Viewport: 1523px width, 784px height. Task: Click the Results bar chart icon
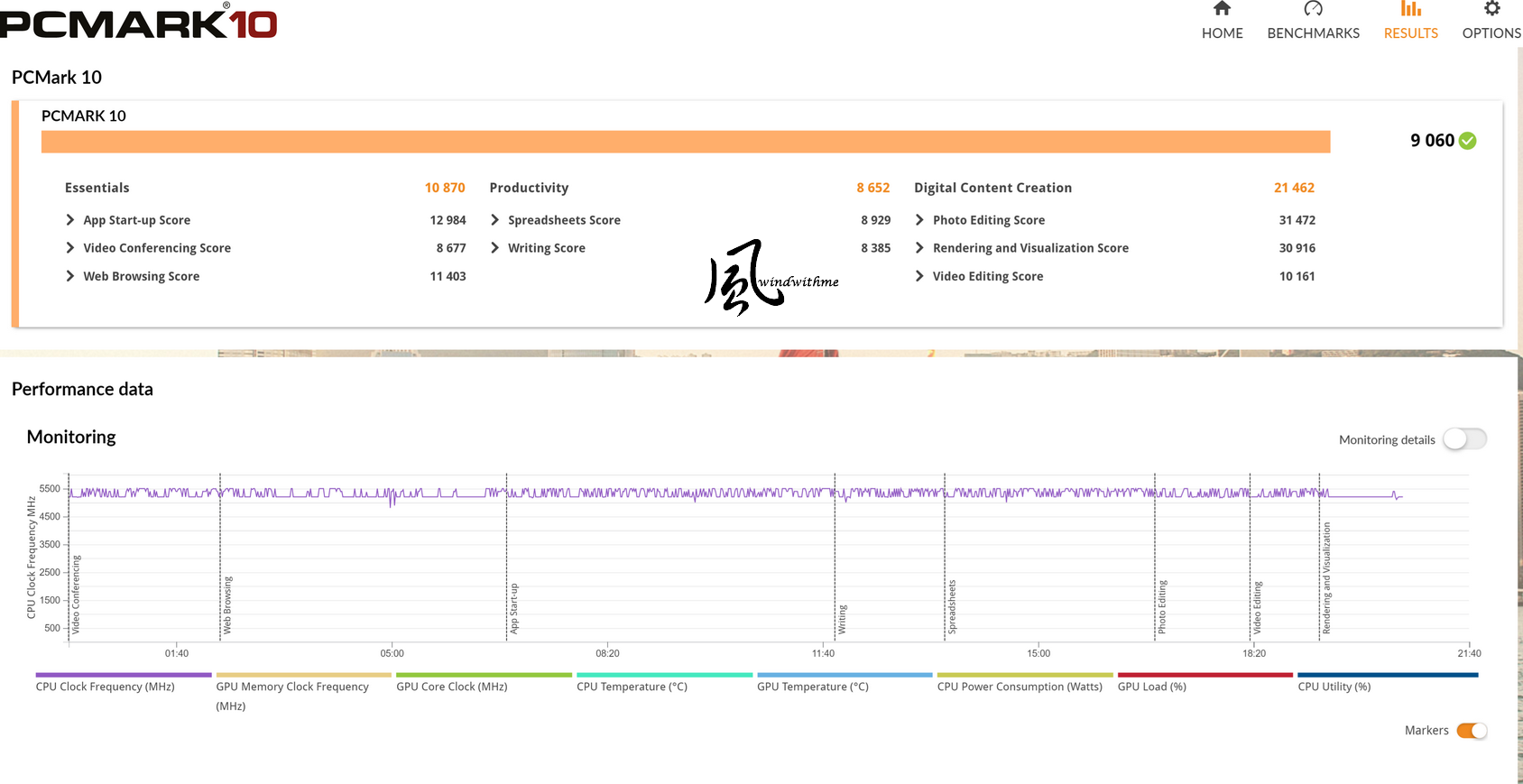(1410, 9)
